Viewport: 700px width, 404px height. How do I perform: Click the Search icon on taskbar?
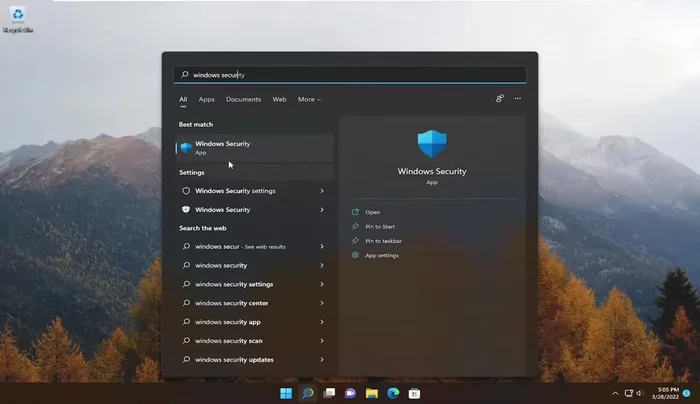pos(308,393)
